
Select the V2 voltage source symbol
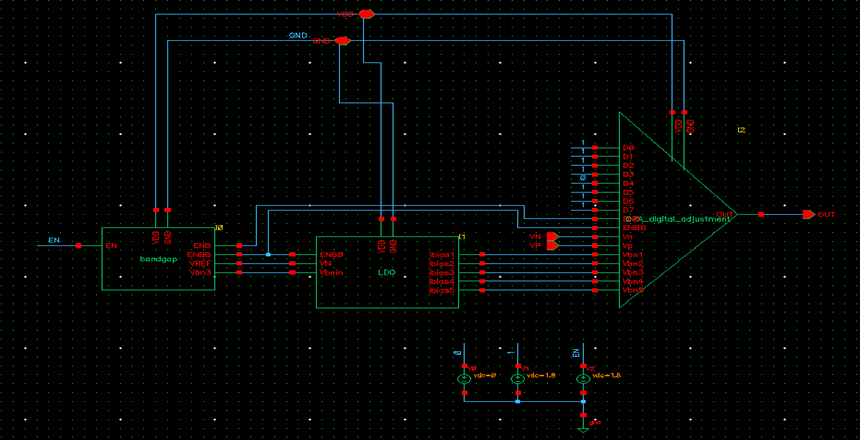[584, 378]
